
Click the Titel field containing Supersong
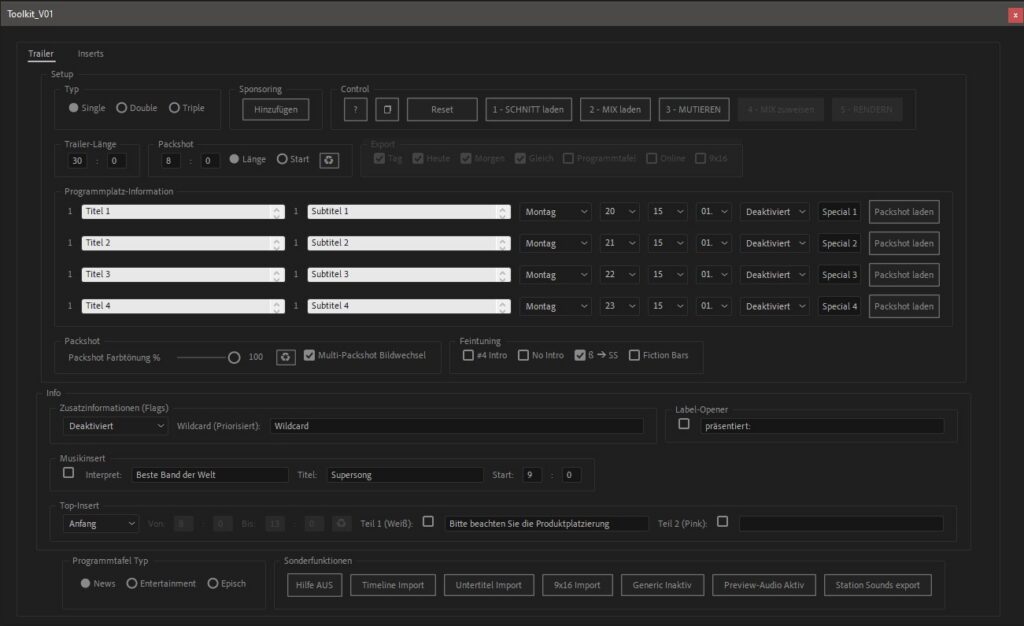(405, 475)
